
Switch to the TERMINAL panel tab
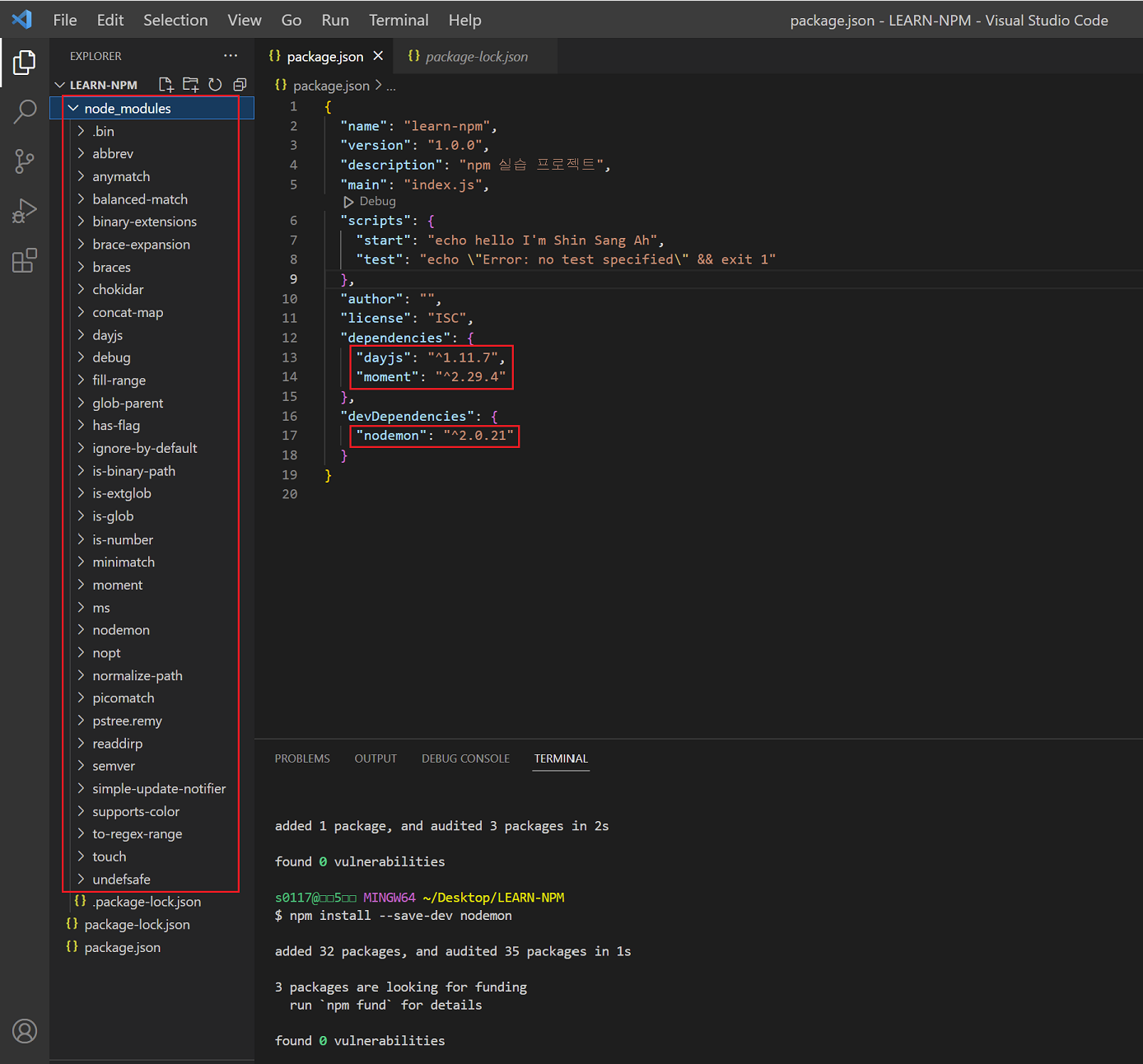click(561, 758)
